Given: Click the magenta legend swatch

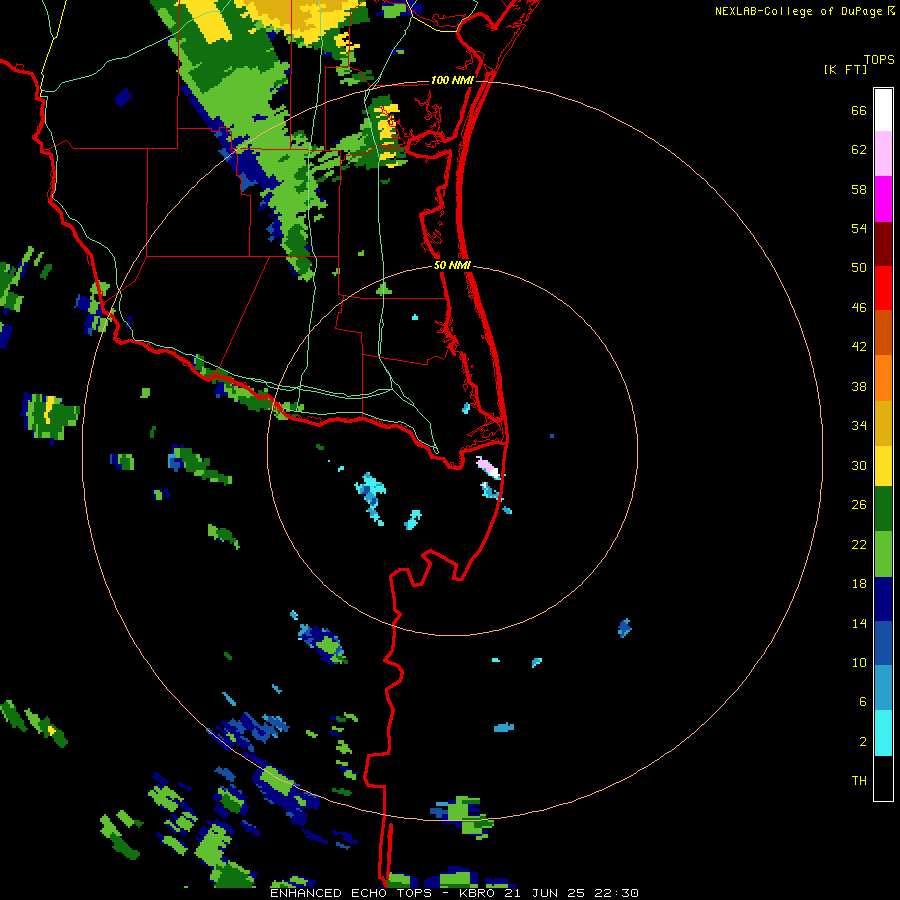Looking at the screenshot, I should 883,199.
